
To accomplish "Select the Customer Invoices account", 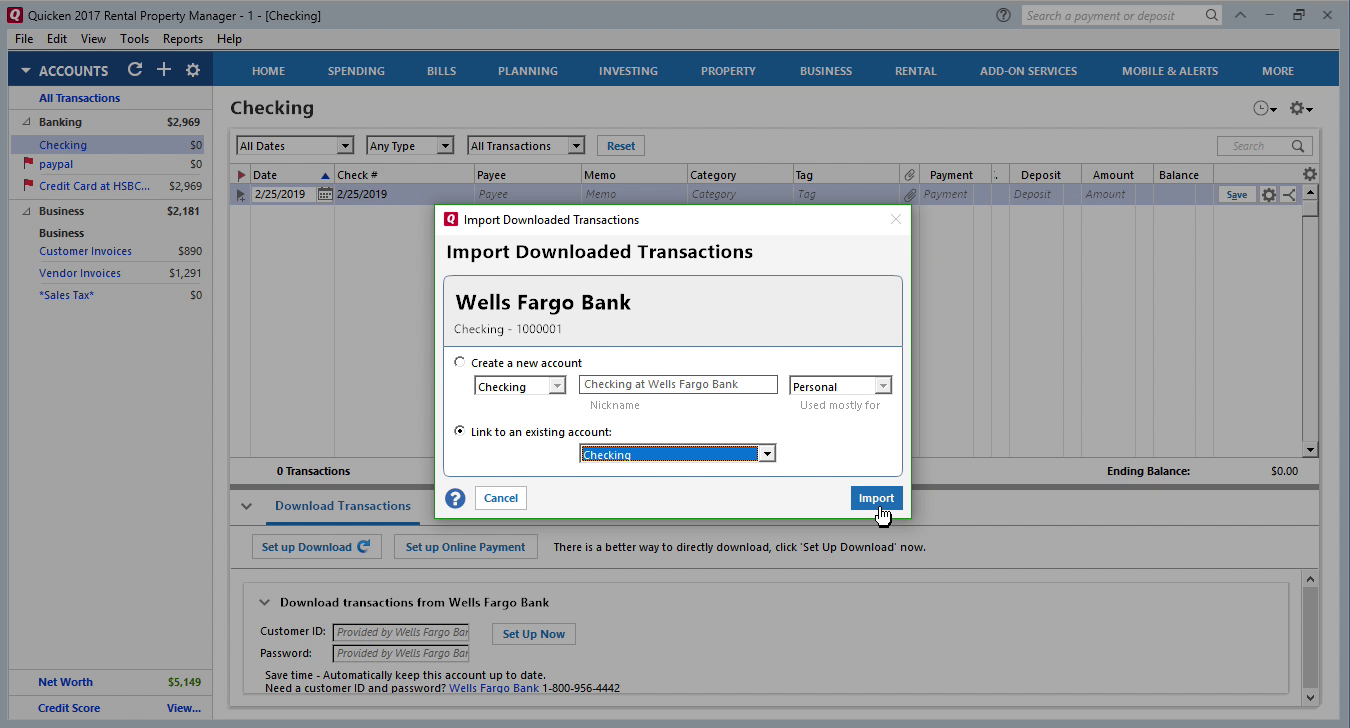I will coord(86,251).
